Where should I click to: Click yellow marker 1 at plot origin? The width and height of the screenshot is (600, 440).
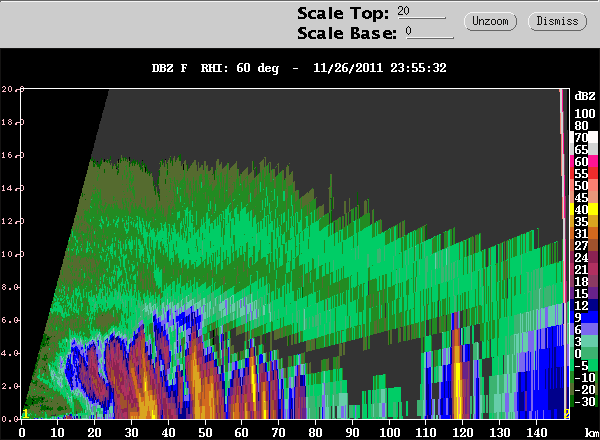point(25,414)
